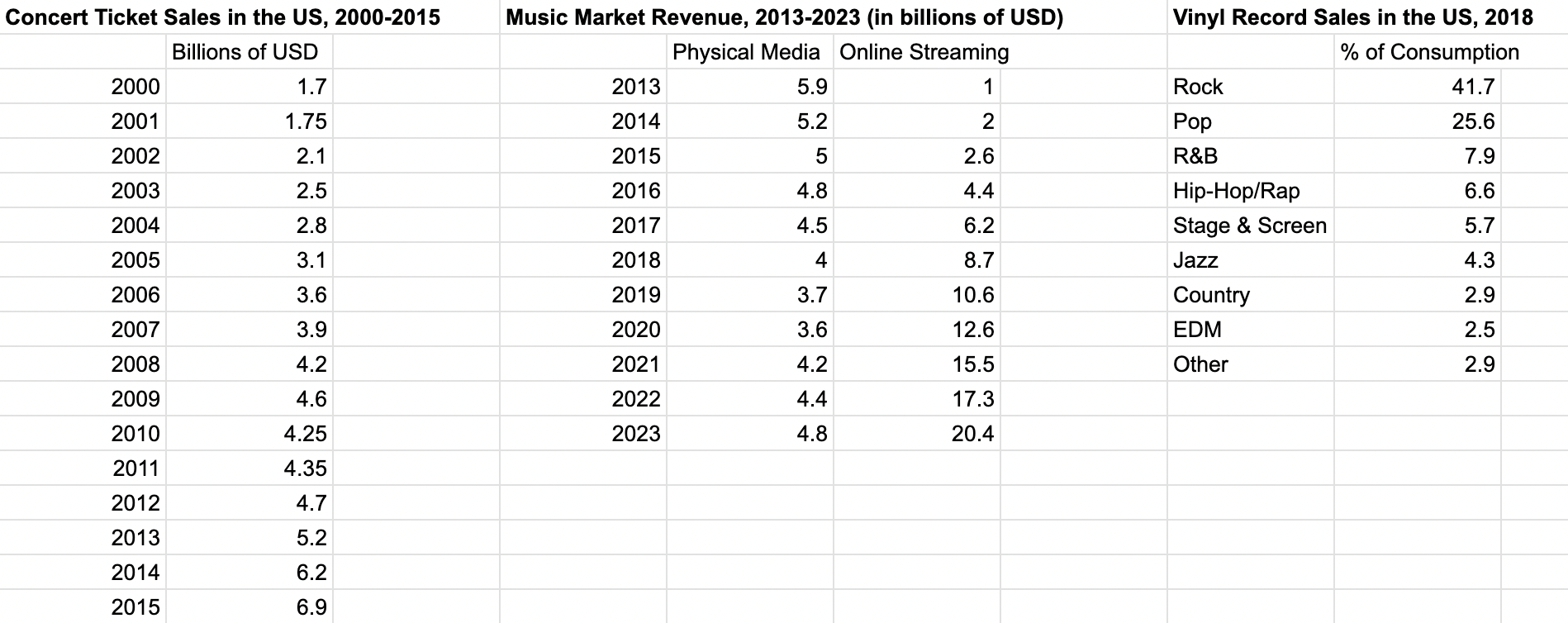The height and width of the screenshot is (623, 1568).
Task: Click the % of Consumption header cell
Action: 1429,52
